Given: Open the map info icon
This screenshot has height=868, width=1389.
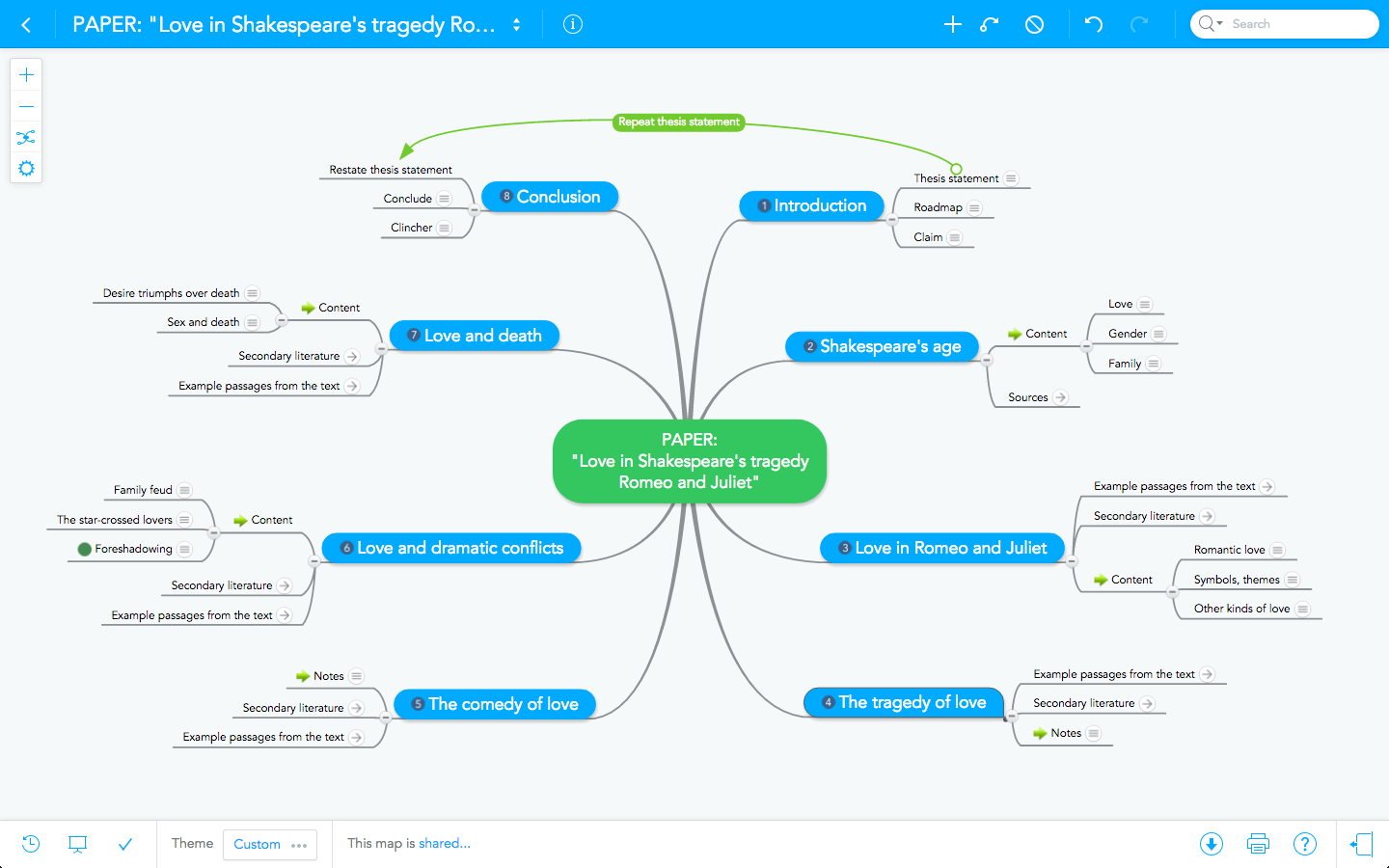Looking at the screenshot, I should click(573, 25).
